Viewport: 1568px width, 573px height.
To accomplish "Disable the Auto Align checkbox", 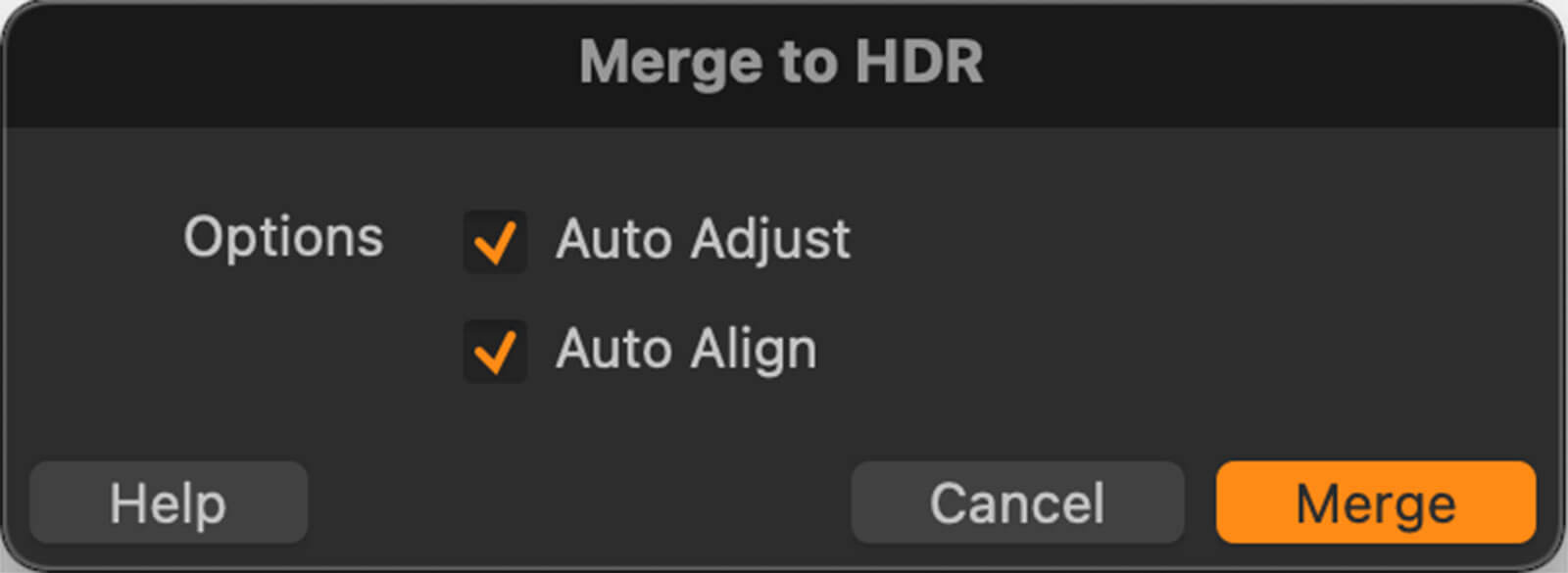I will click(495, 351).
